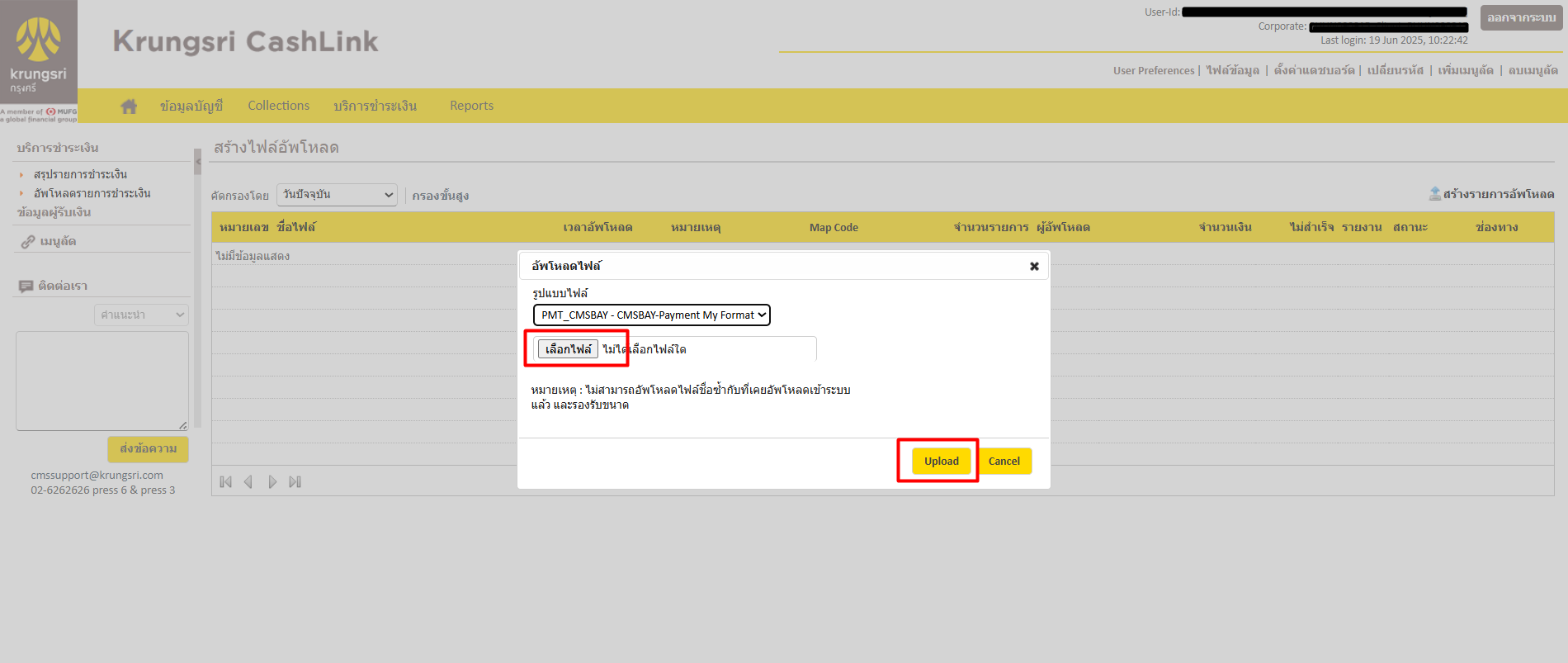This screenshot has height=663, width=1568.
Task: Click the ออกจากระบบ logout button
Action: pyautogui.click(x=1522, y=18)
